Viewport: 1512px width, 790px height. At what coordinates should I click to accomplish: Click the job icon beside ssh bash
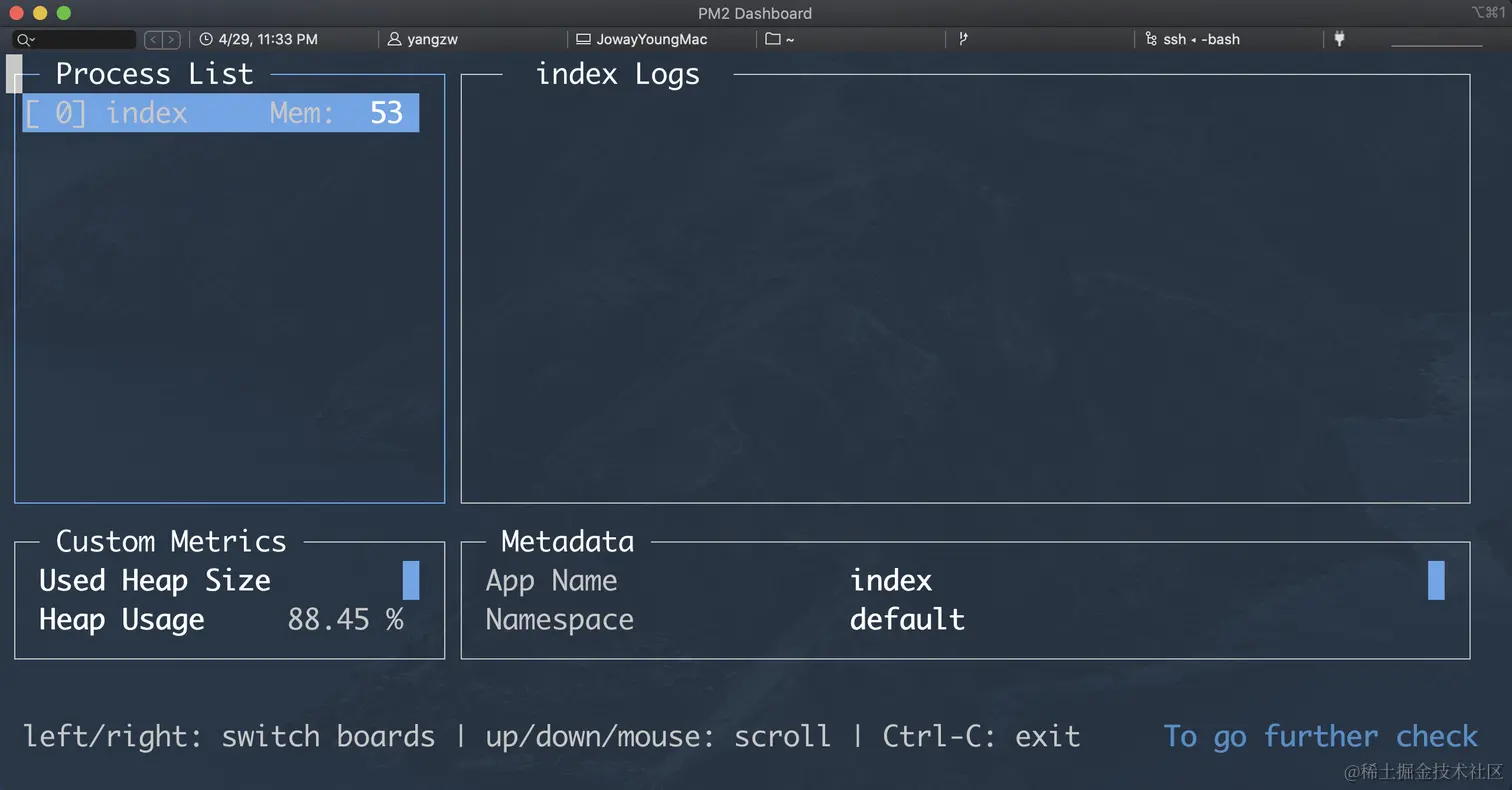point(1151,40)
